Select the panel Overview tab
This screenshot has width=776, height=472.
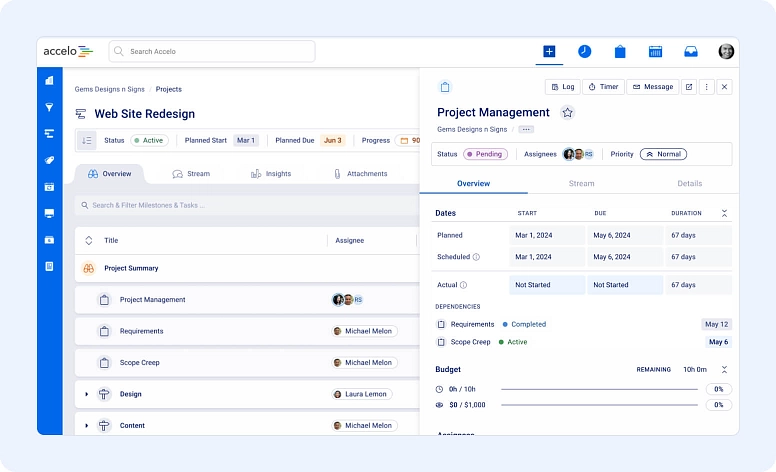(x=473, y=183)
